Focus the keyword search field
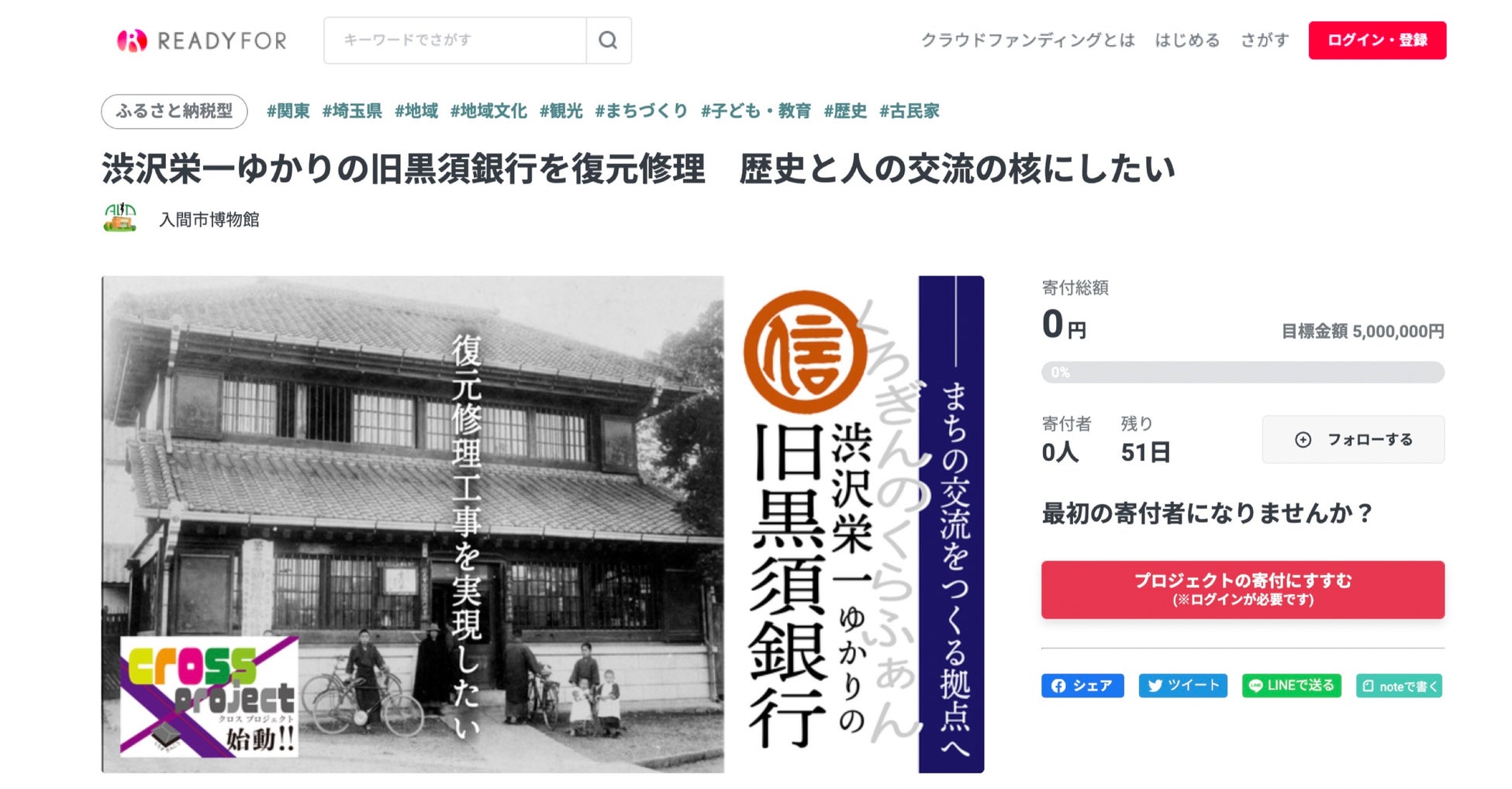This screenshot has height=789, width=1512. click(455, 40)
